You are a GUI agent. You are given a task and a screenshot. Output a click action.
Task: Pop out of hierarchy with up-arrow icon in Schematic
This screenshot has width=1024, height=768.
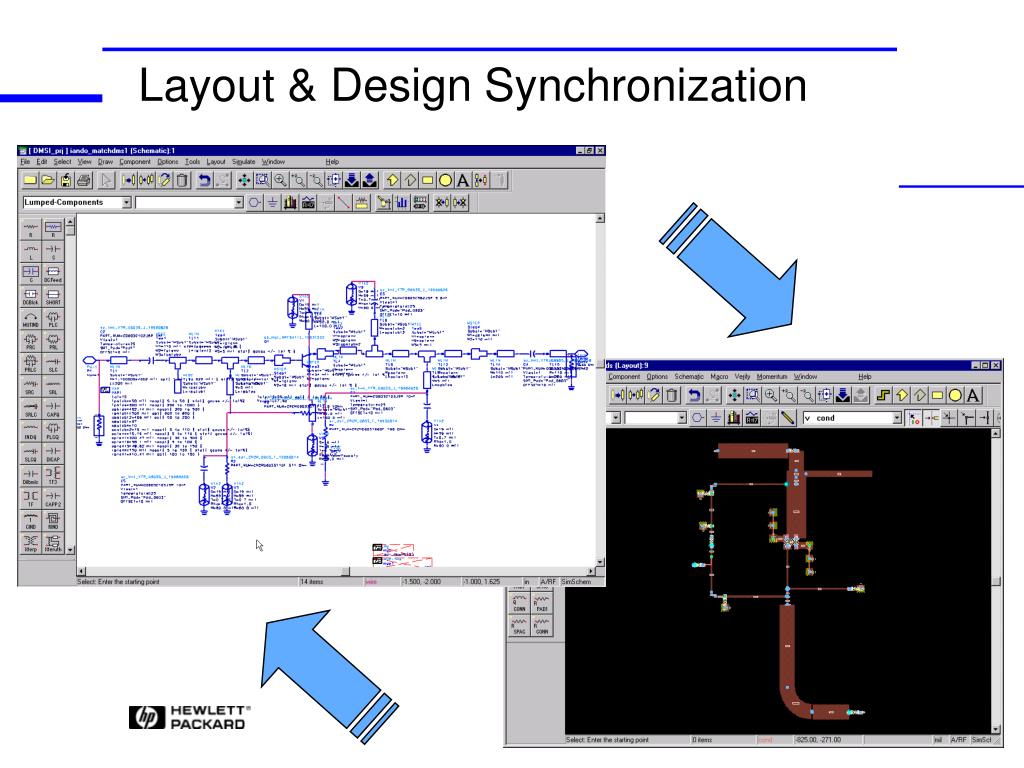(x=370, y=180)
